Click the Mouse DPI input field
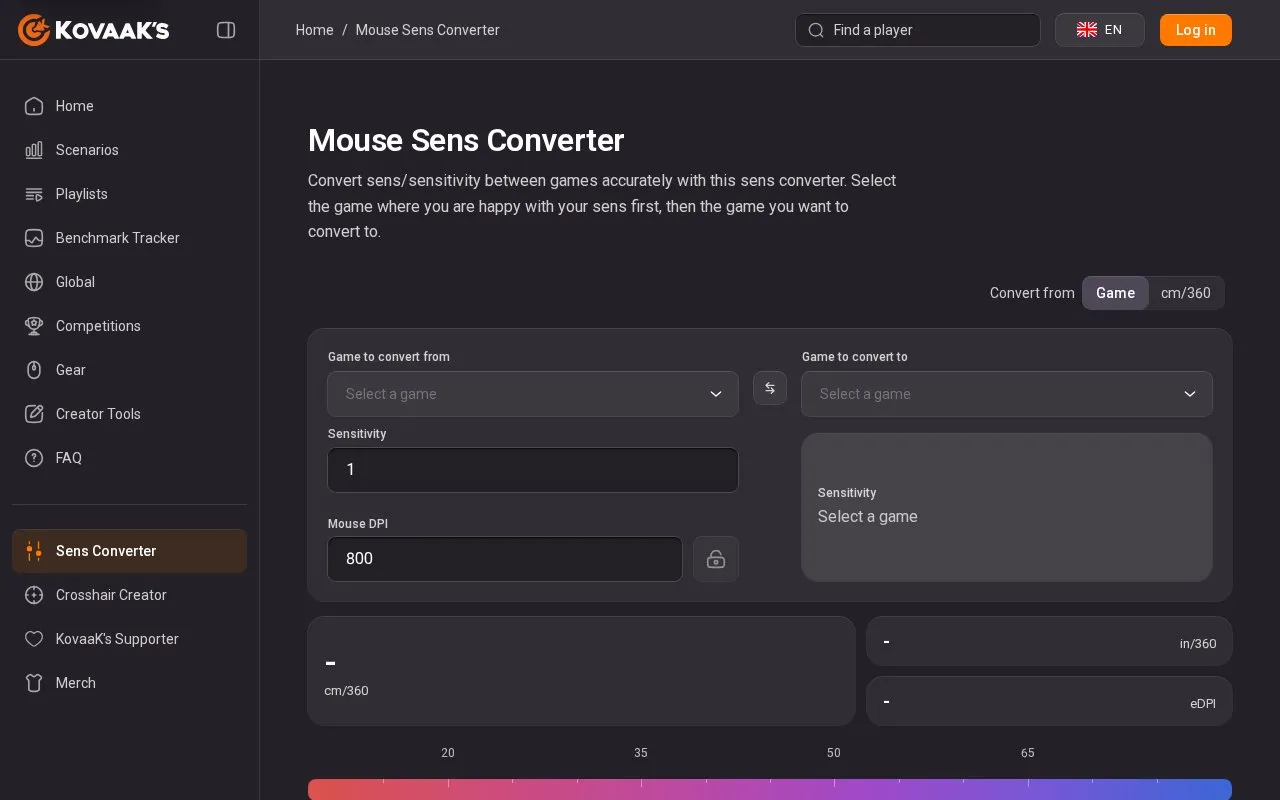The width and height of the screenshot is (1280, 800). pos(505,559)
